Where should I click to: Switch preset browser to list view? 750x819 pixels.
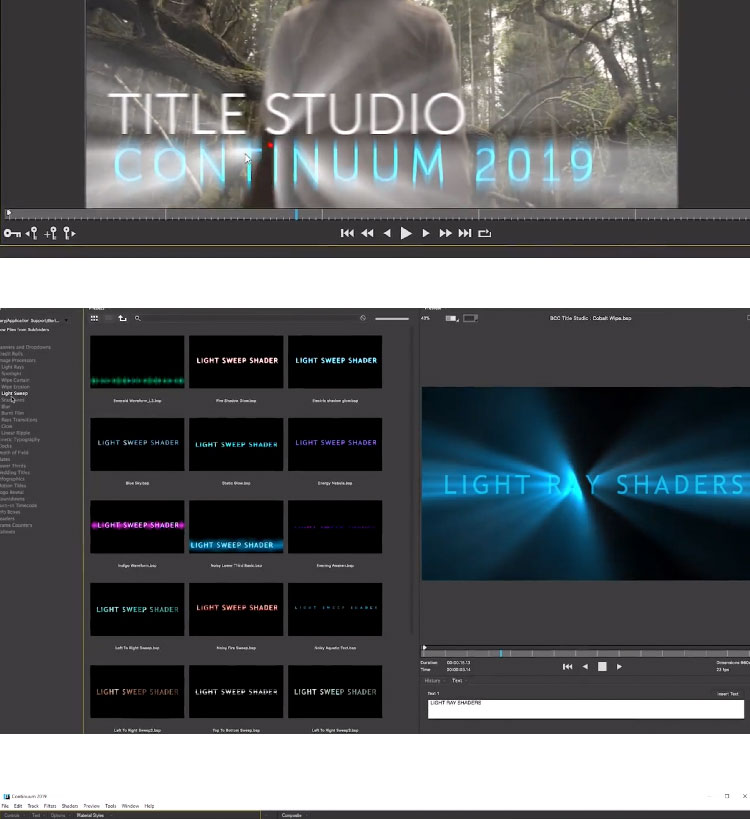109,318
